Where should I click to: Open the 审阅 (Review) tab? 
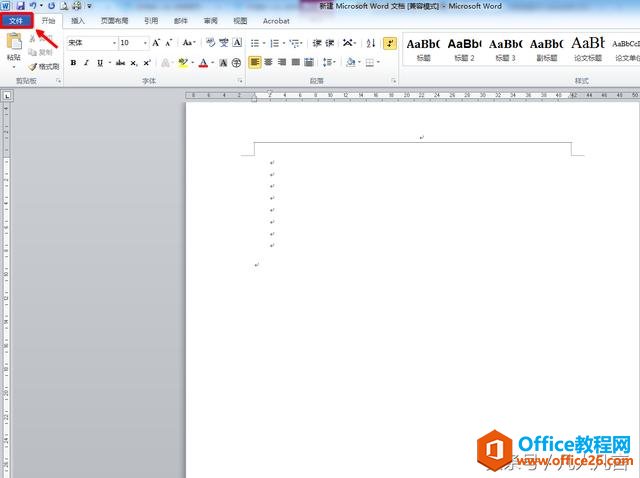pyautogui.click(x=211, y=21)
